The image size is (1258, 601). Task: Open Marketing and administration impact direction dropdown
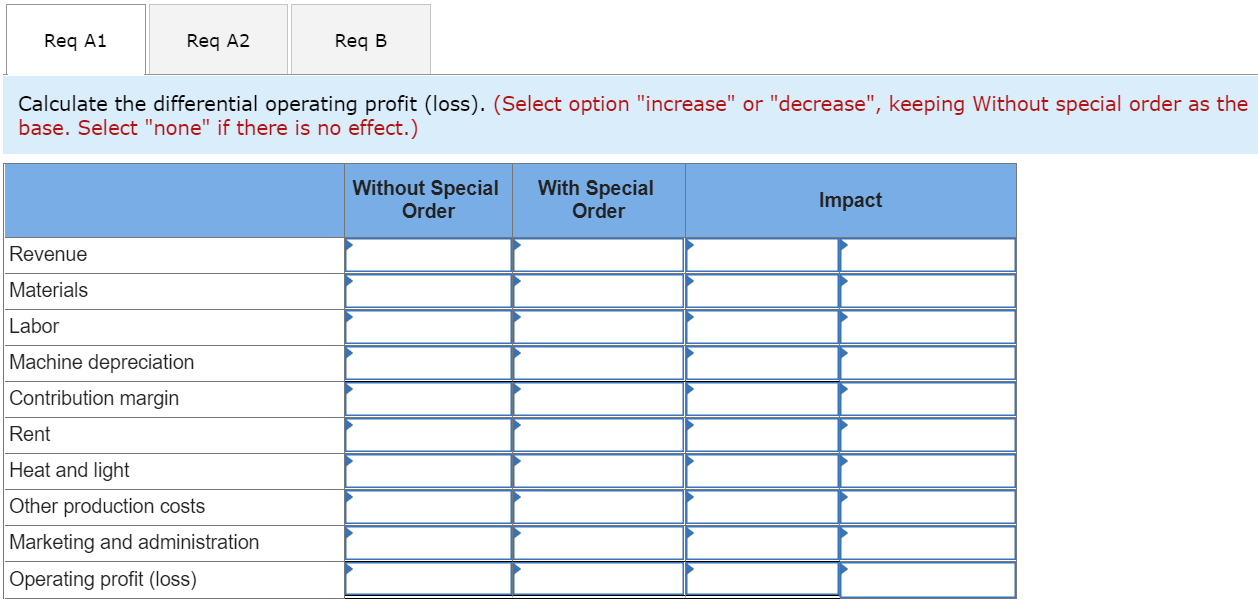pyautogui.click(x=928, y=543)
